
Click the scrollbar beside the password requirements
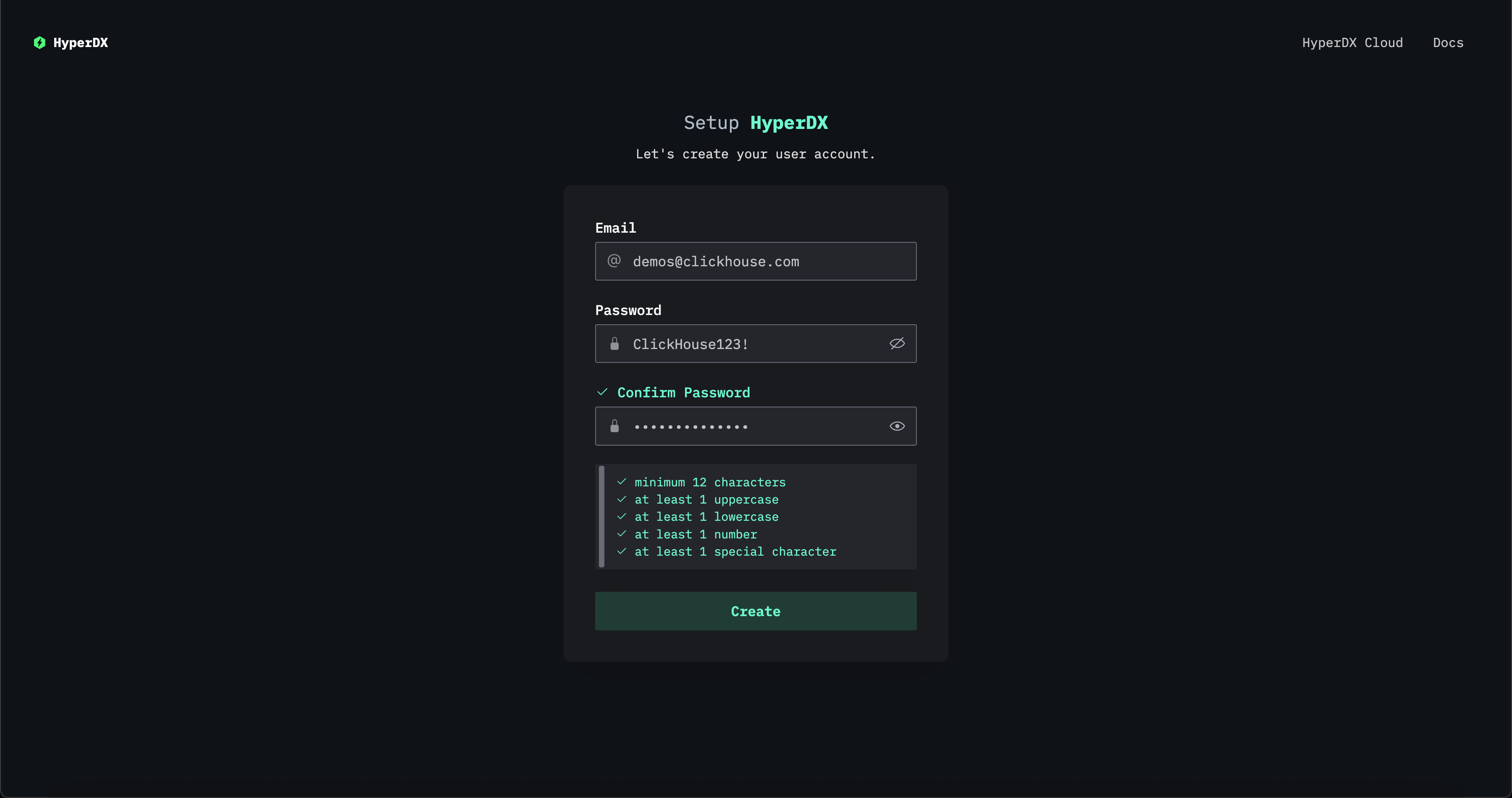point(601,516)
